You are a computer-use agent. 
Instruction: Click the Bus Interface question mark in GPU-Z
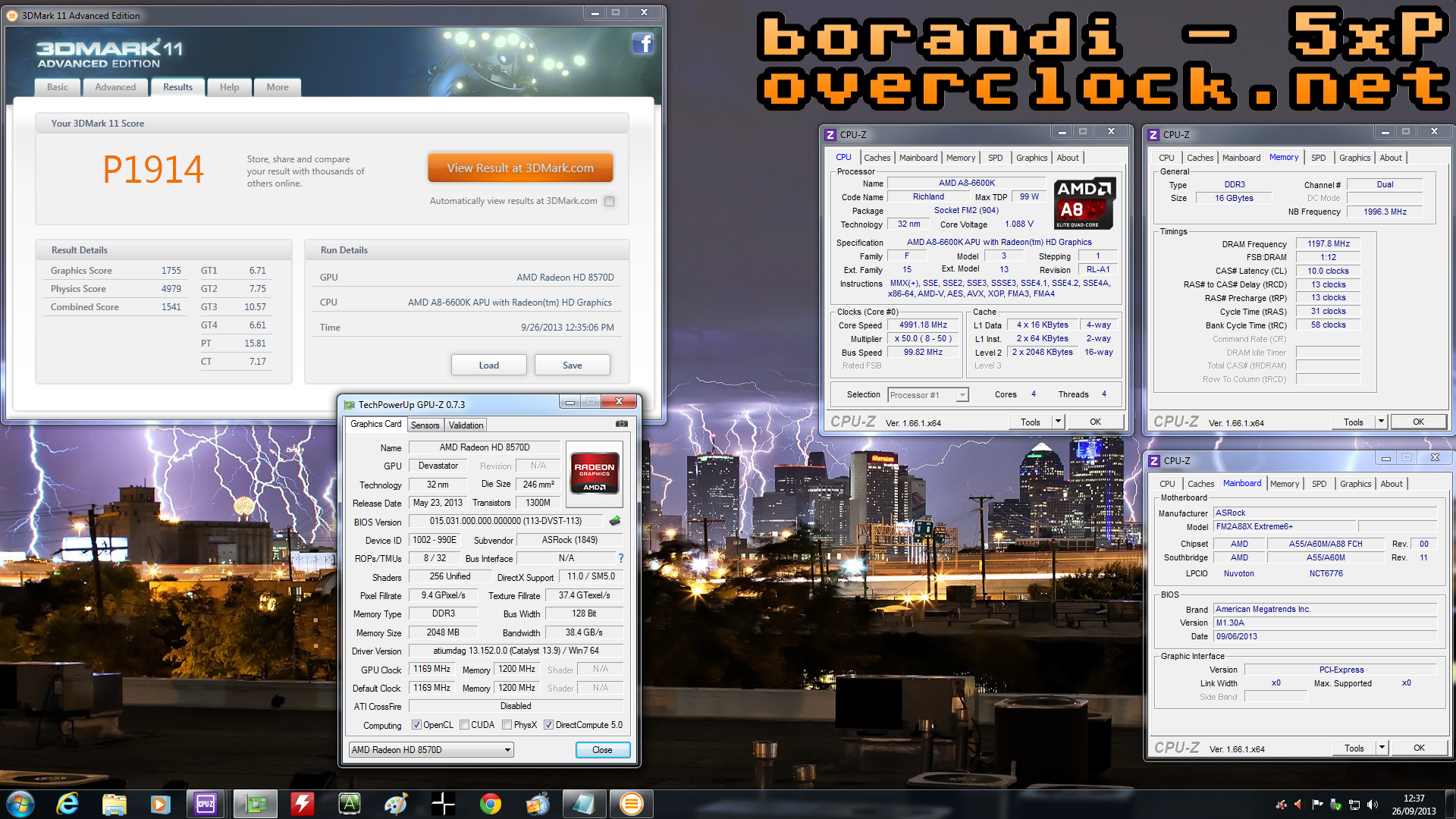pyautogui.click(x=621, y=558)
